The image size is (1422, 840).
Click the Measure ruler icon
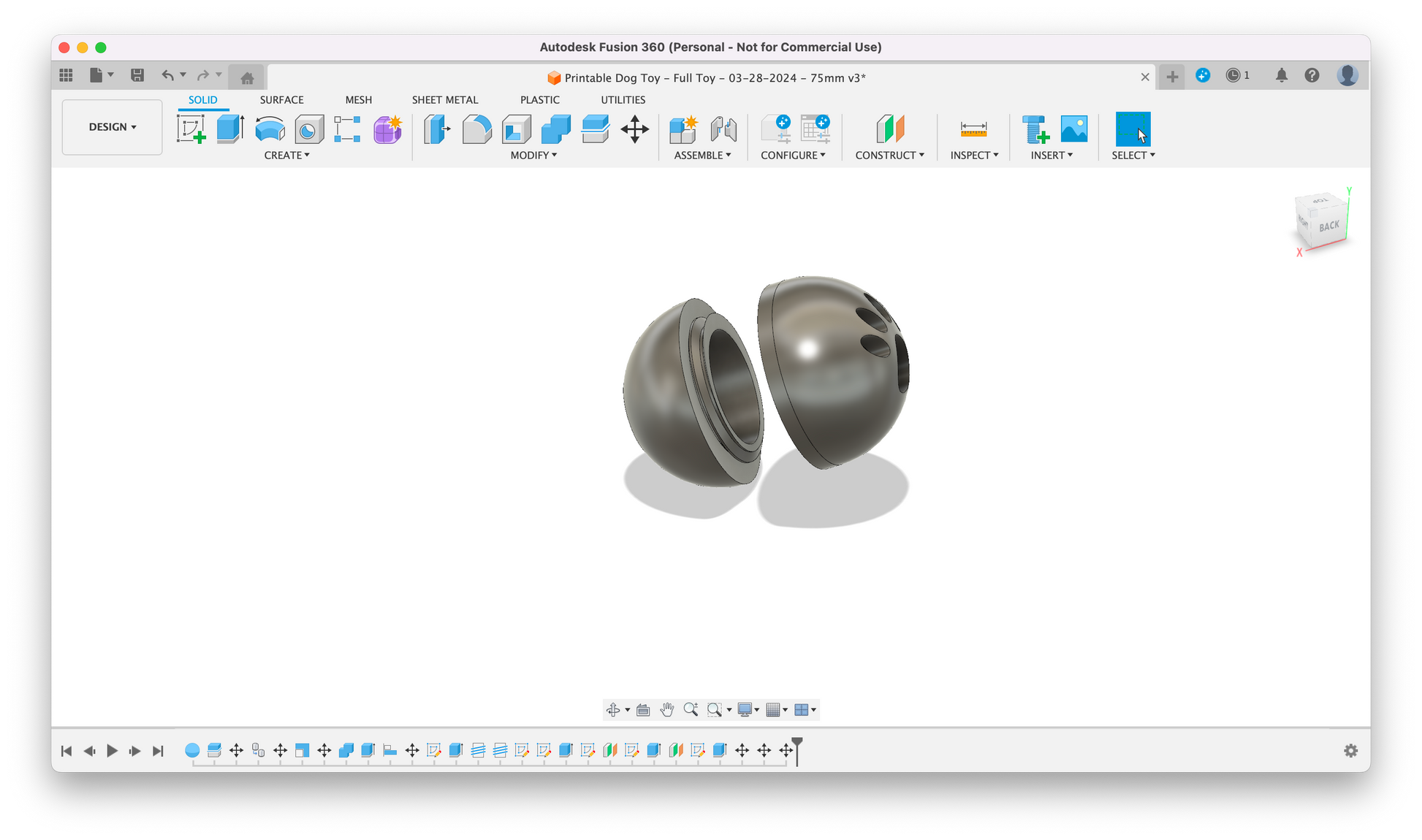click(x=973, y=129)
